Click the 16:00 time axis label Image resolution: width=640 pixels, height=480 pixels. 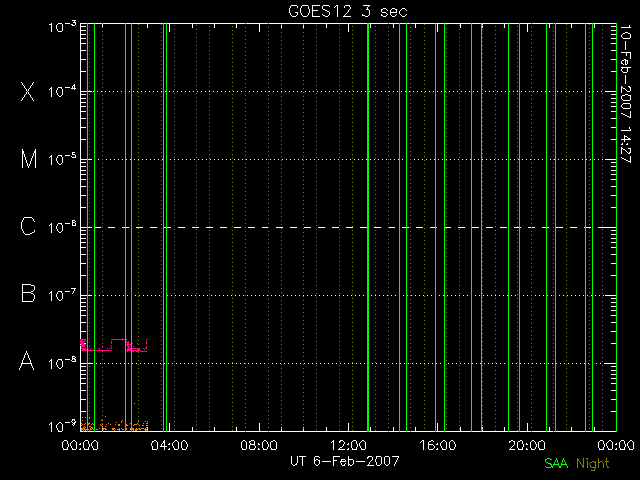(438, 445)
